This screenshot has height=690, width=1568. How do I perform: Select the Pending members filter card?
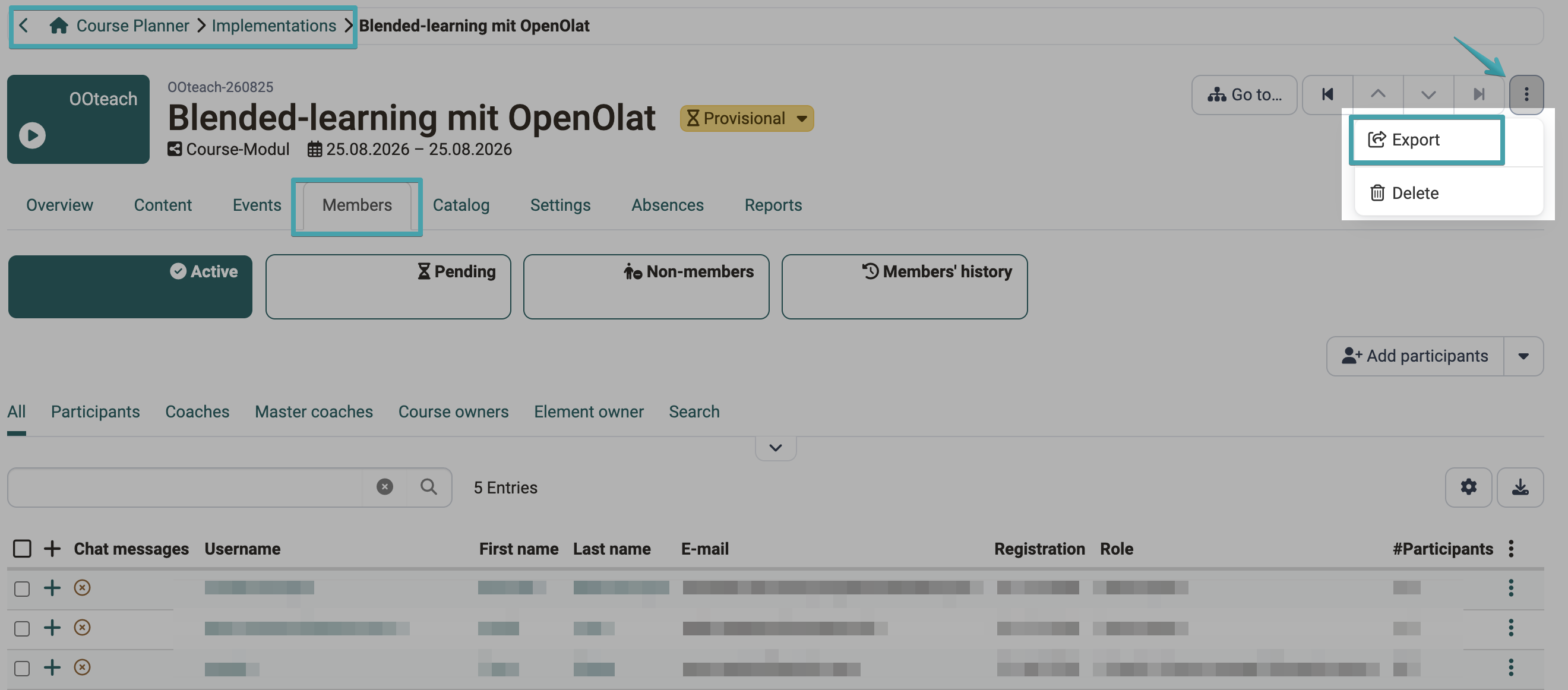point(388,287)
